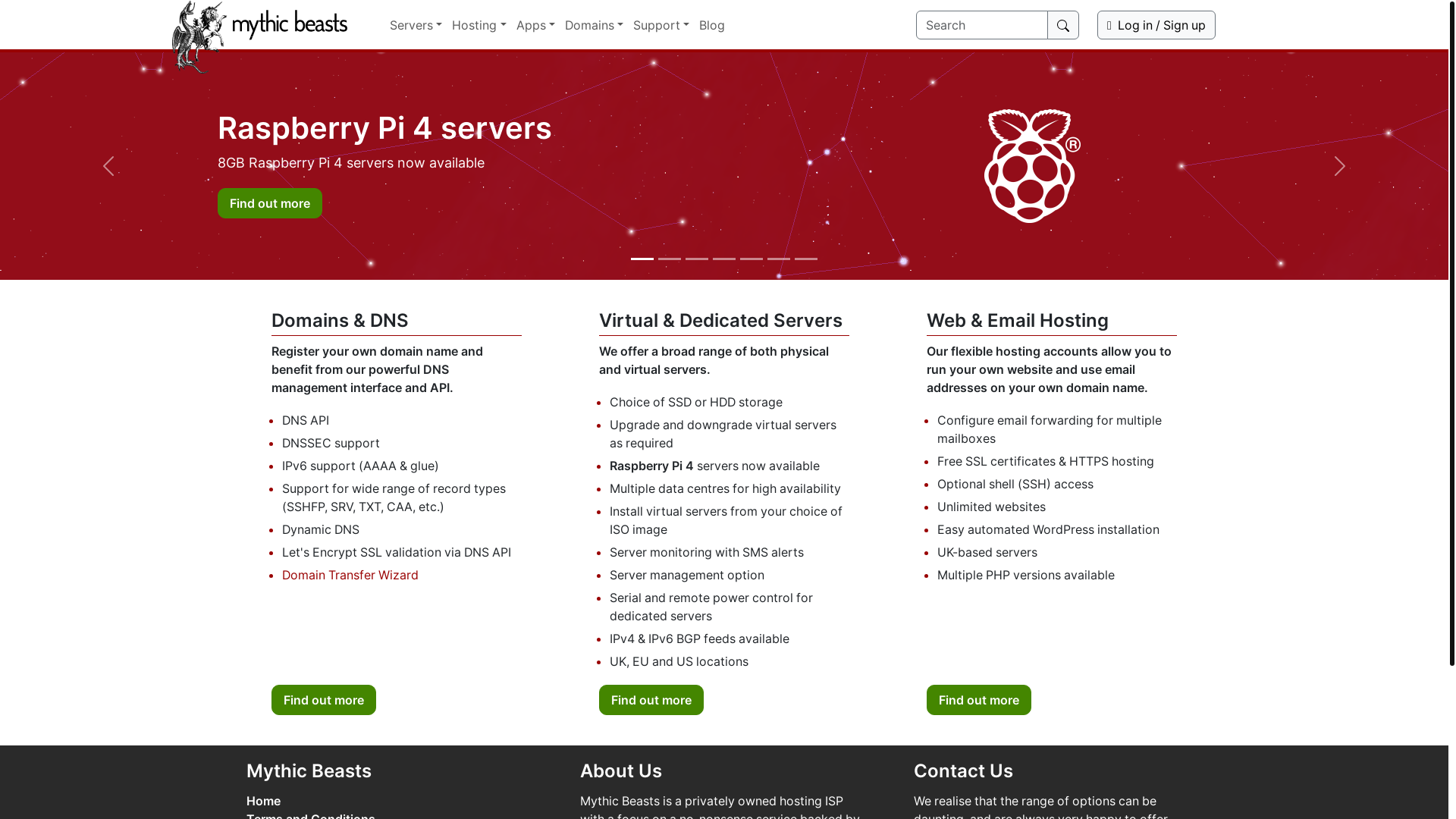The height and width of the screenshot is (819, 1456).
Task: Click the Raspberry Pi logo image
Action: 1032,166
